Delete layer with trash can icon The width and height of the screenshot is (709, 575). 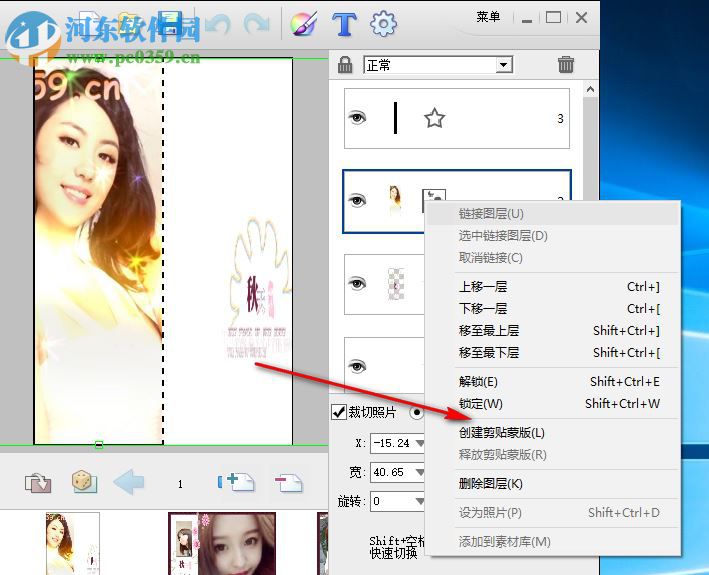(566, 65)
